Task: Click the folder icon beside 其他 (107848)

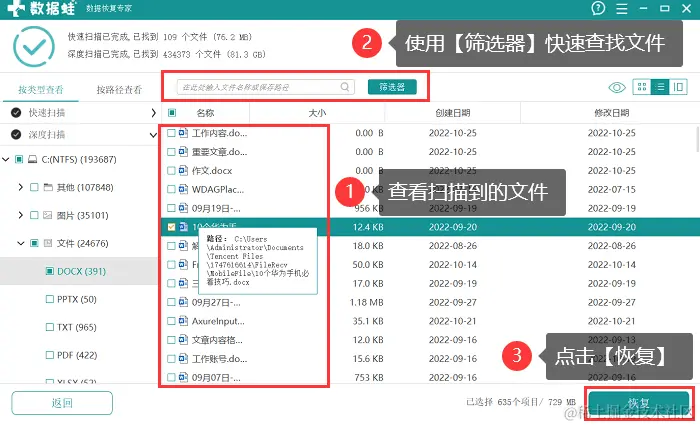Action: 48,187
